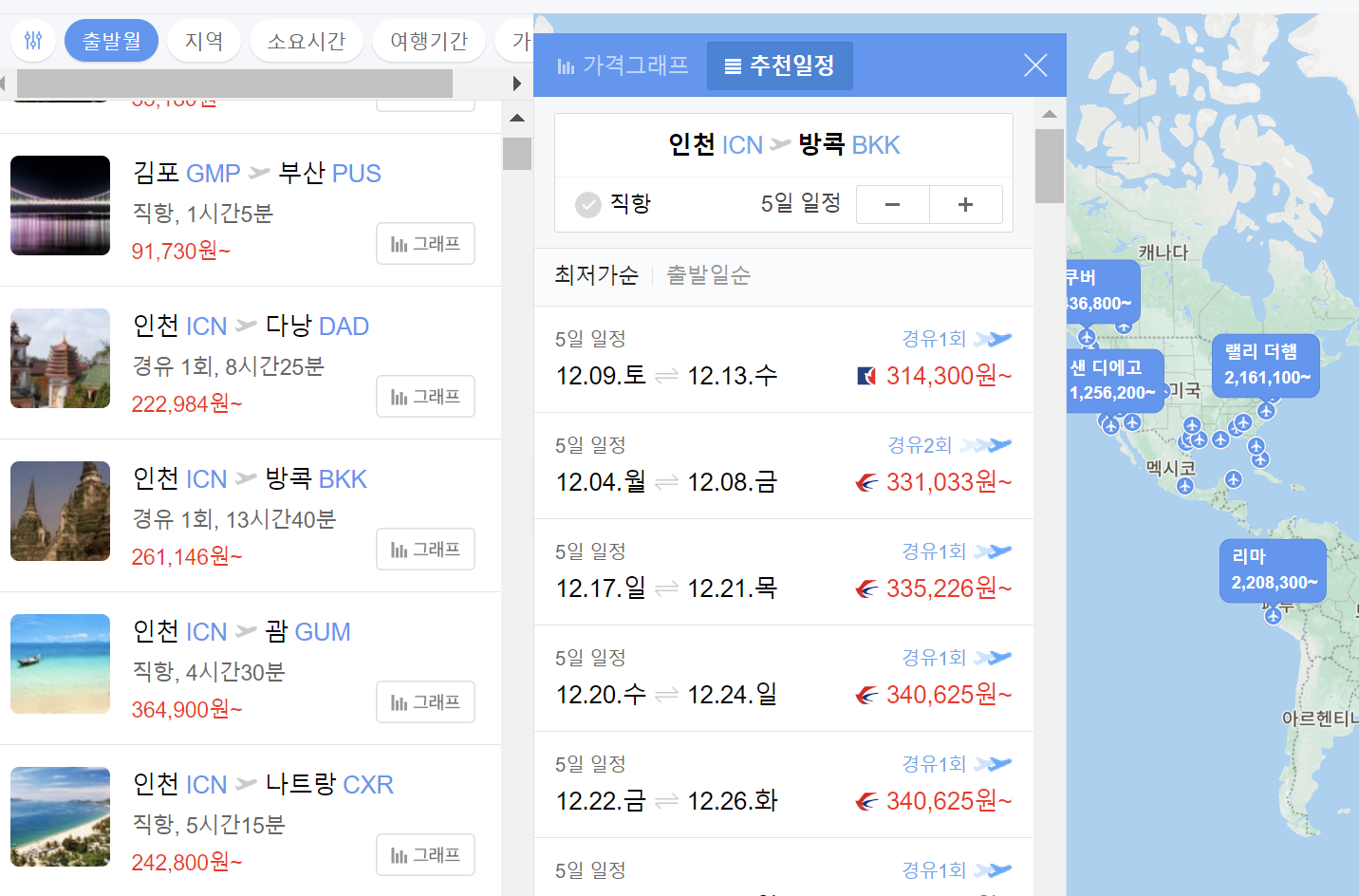Switch to the 가격그래프 tab
The height and width of the screenshot is (896, 1359).
623,65
